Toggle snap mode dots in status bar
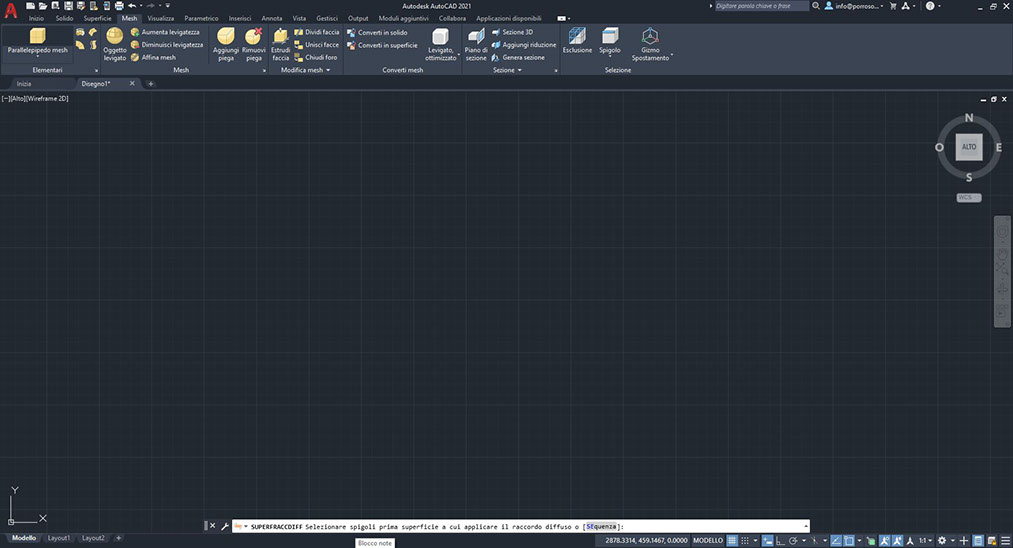Screen dimensions: 1013x548 pyautogui.click(x=745, y=540)
